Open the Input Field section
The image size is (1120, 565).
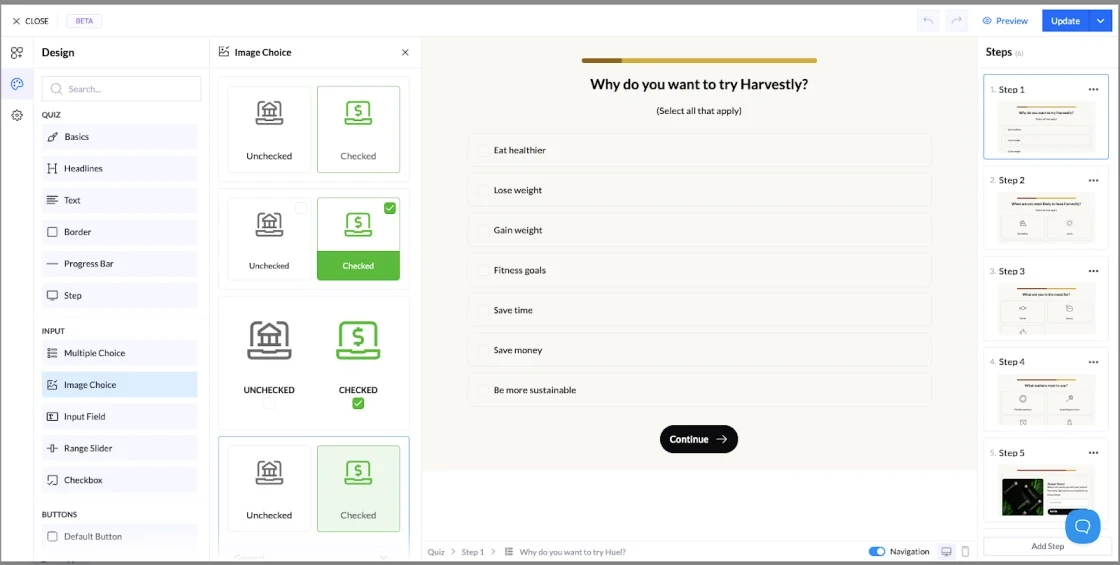coord(119,416)
